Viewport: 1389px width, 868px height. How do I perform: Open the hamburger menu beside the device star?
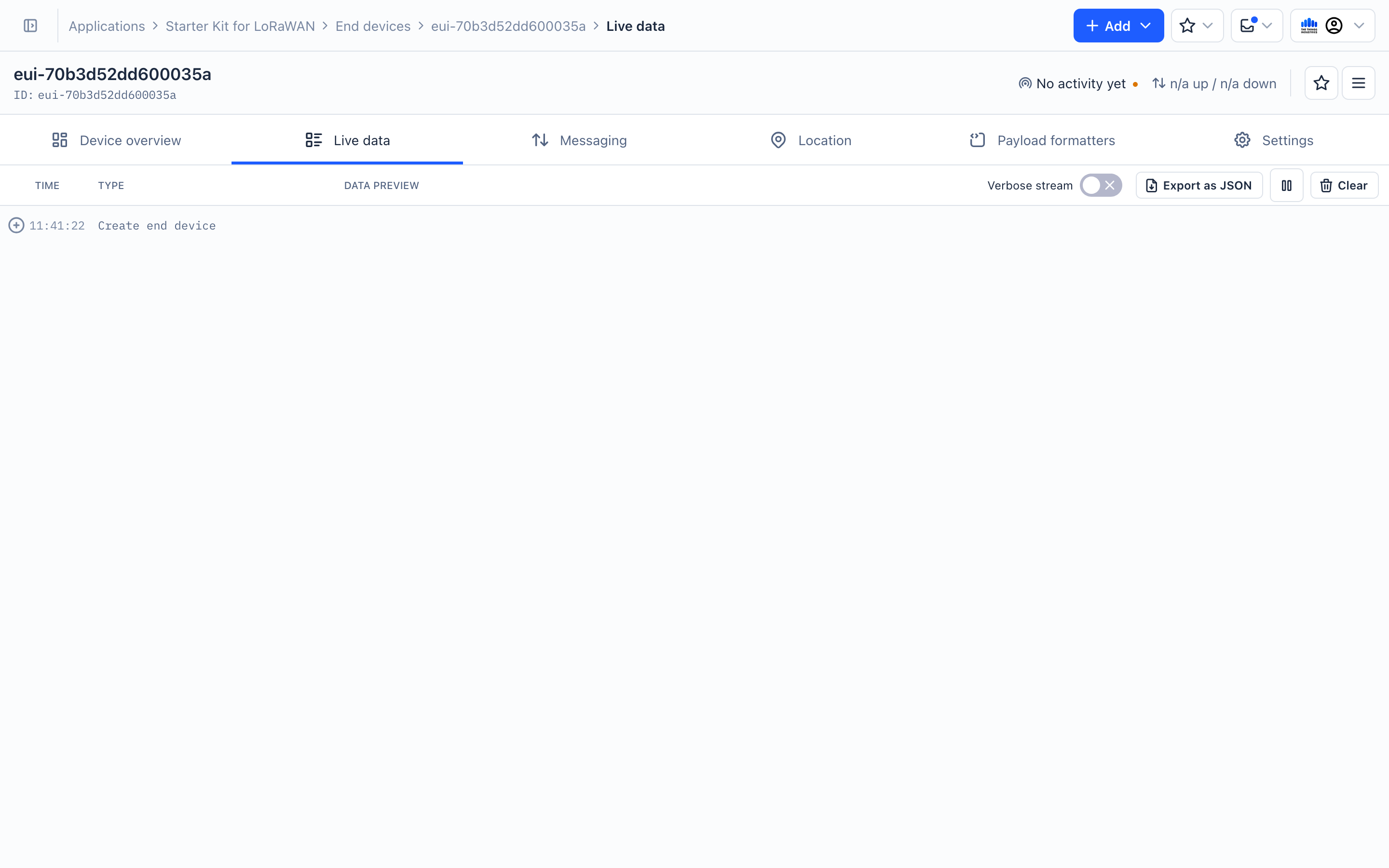[x=1359, y=82]
